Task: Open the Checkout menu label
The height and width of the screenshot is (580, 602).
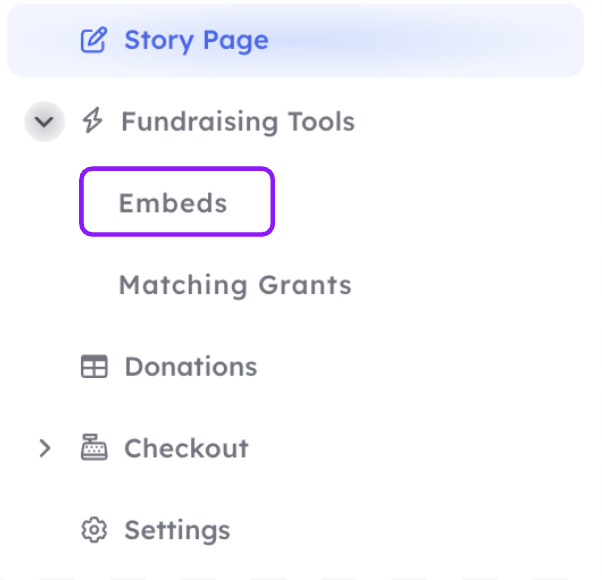Action: tap(186, 448)
